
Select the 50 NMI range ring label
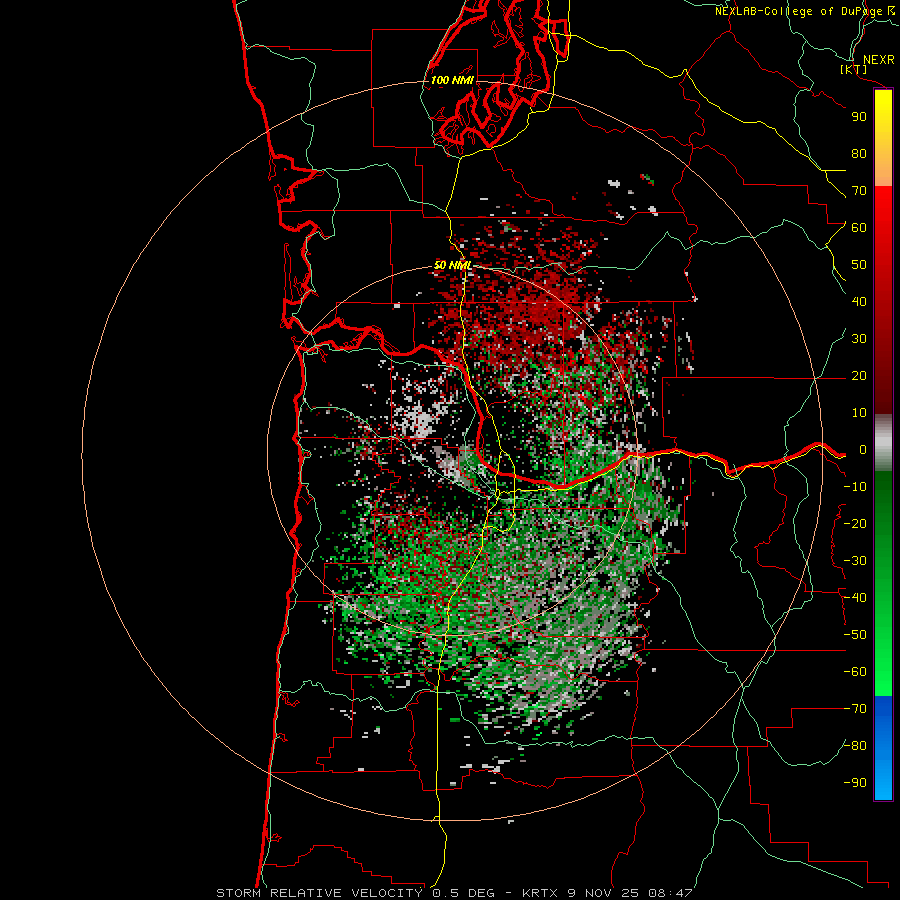[453, 265]
